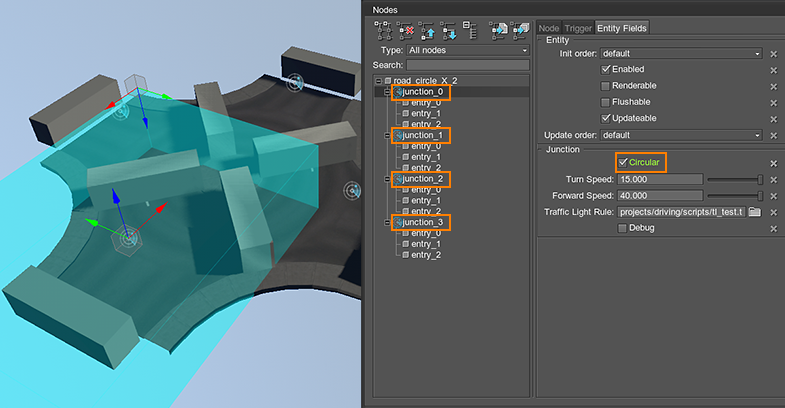Click the move node down icon
The image size is (785, 408).
[450, 30]
